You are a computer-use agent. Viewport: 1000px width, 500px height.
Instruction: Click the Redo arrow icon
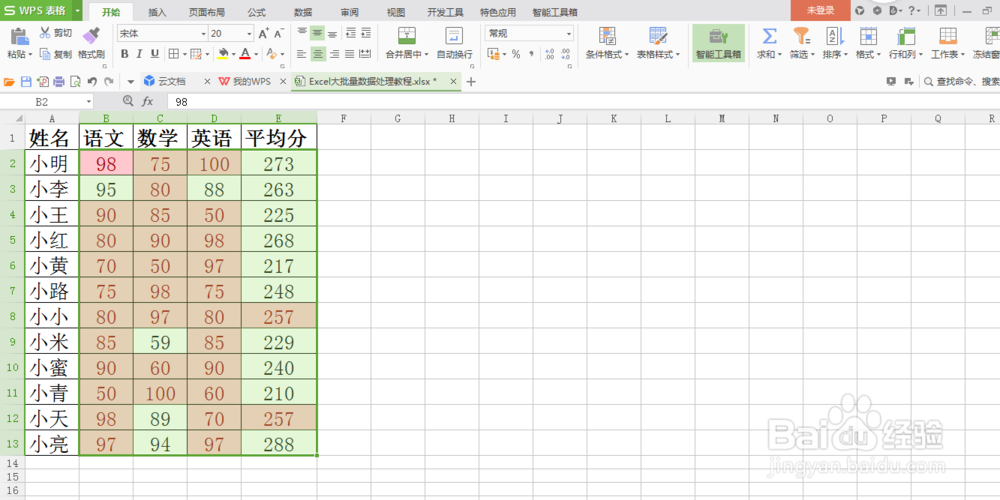coord(109,82)
